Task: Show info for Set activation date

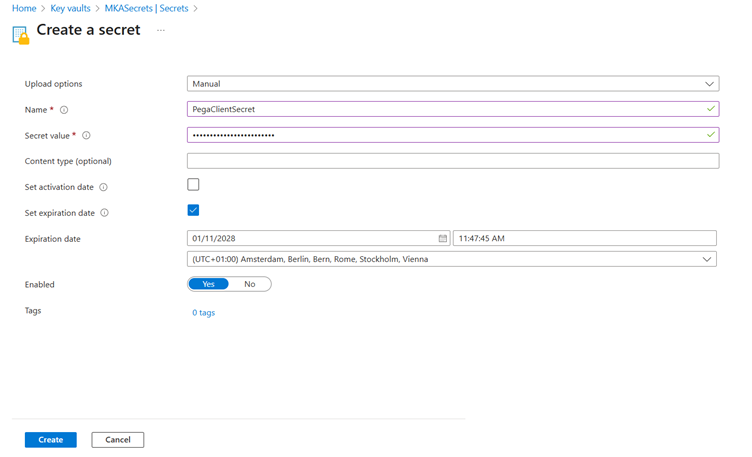Action: [103, 187]
